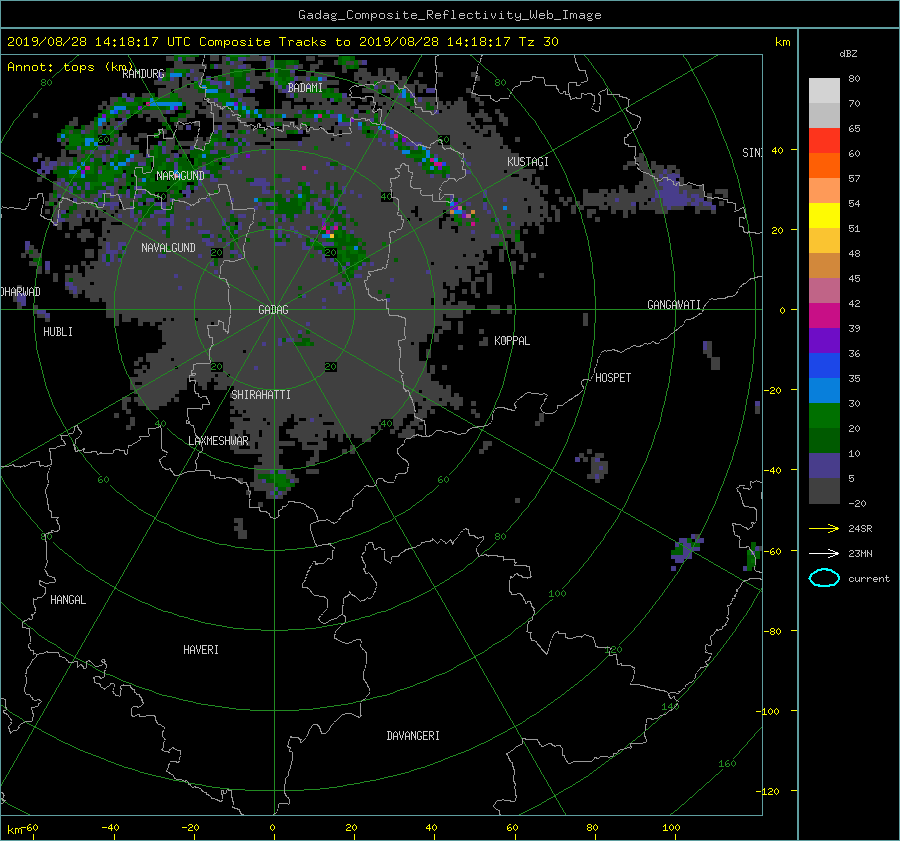Click the KUSTAGI town label
The height and width of the screenshot is (841, 900).
pyautogui.click(x=527, y=161)
